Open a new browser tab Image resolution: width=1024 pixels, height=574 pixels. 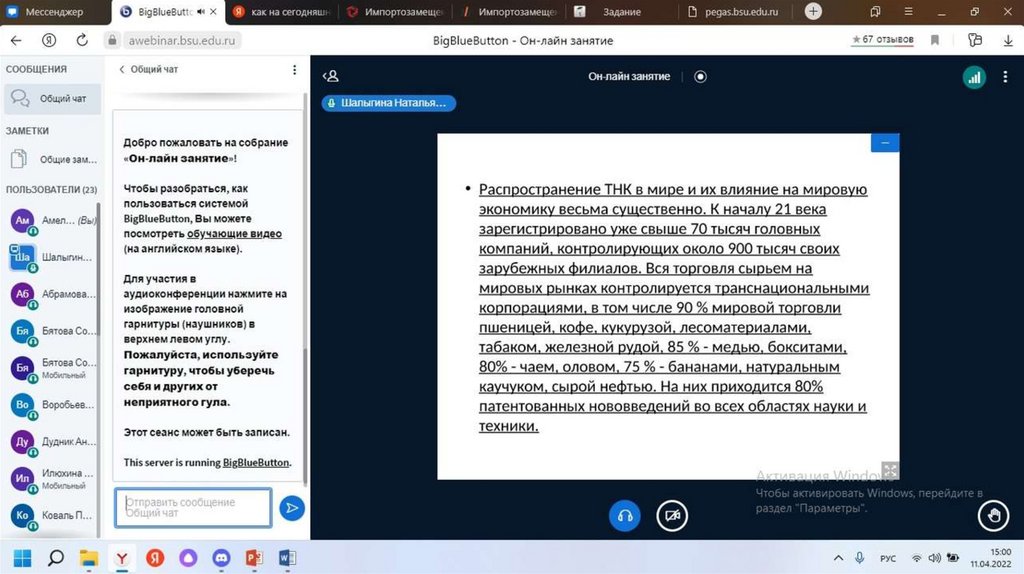(813, 11)
